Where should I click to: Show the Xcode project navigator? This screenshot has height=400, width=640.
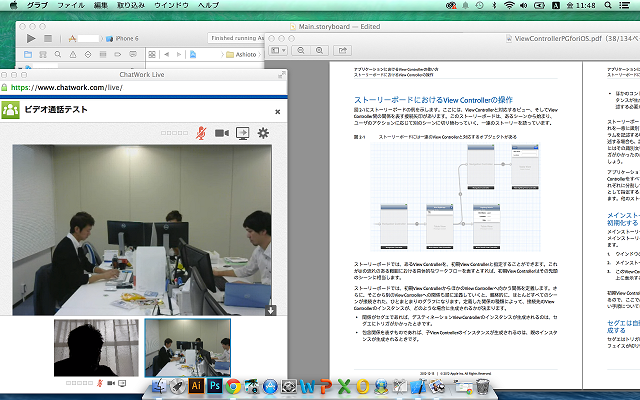28,54
